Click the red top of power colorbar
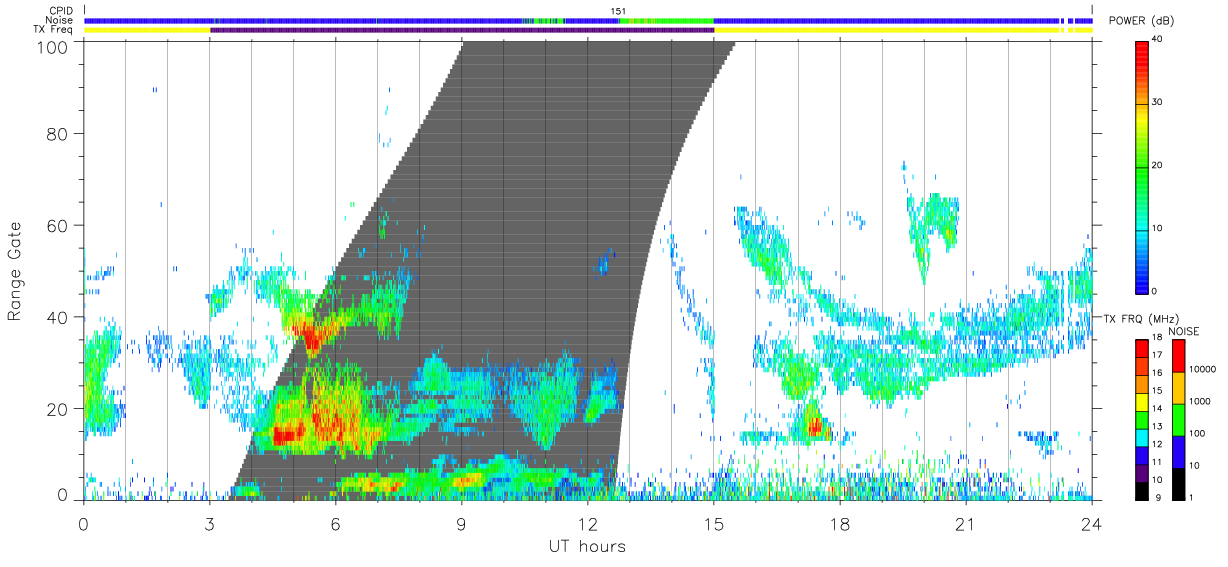The image size is (1228, 567). (1142, 58)
